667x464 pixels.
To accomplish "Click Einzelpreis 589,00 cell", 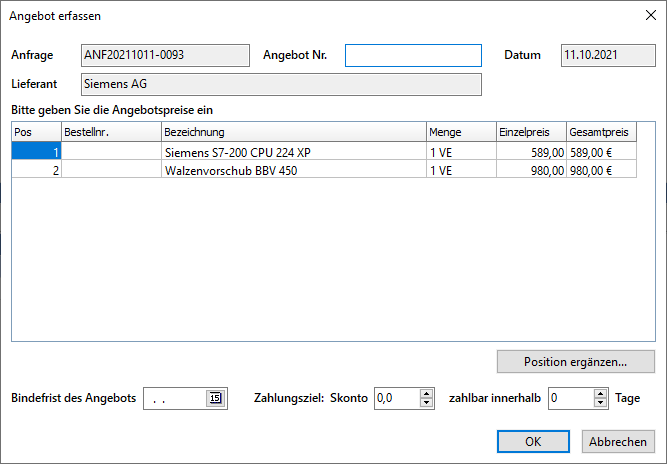I will pyautogui.click(x=531, y=152).
